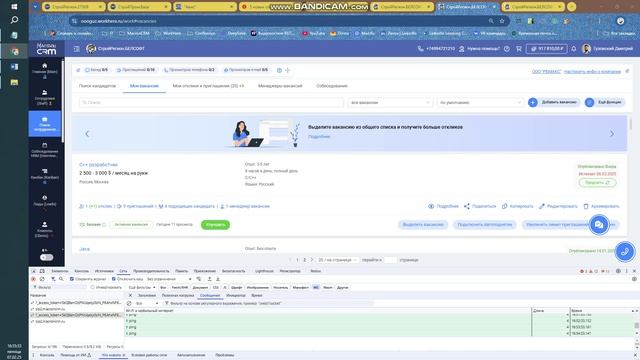Open notifications bell in header
The height and width of the screenshot is (360, 640).
[573, 49]
